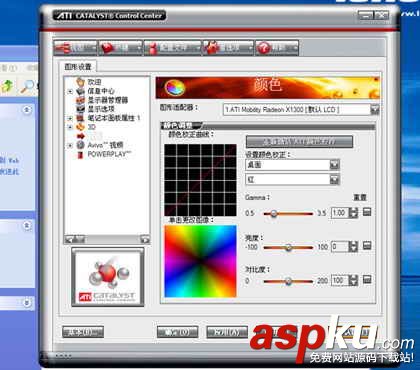Click the 确定(O) button

pos(177,332)
